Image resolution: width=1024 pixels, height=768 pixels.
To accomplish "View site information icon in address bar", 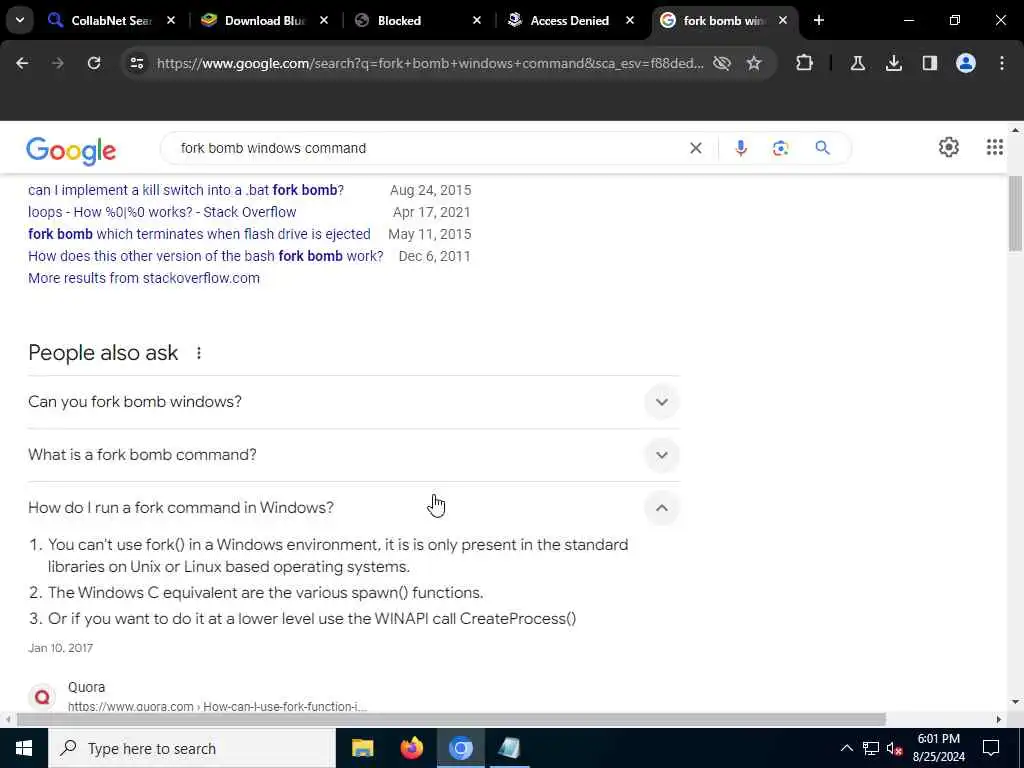I will click(x=137, y=63).
